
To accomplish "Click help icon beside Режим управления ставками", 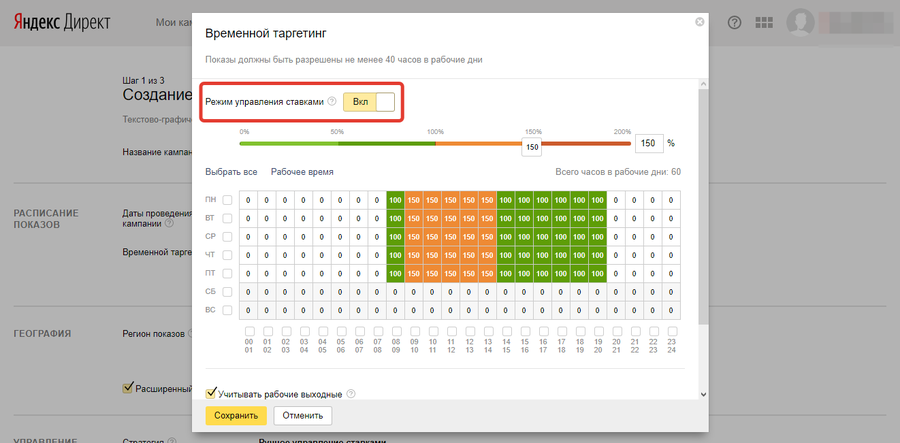I will click(x=331, y=102).
